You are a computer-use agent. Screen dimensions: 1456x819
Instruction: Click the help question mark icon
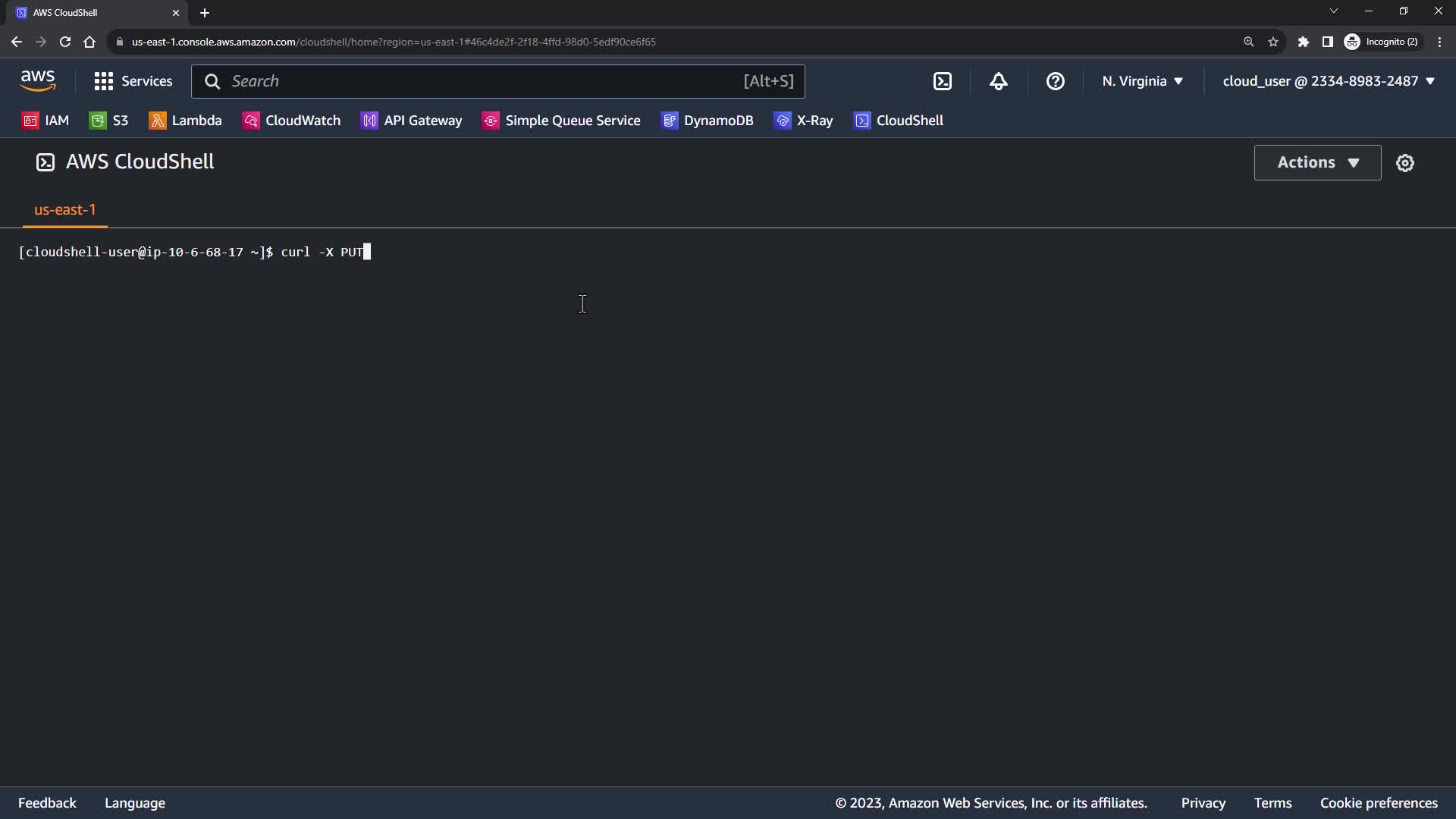[1055, 81]
